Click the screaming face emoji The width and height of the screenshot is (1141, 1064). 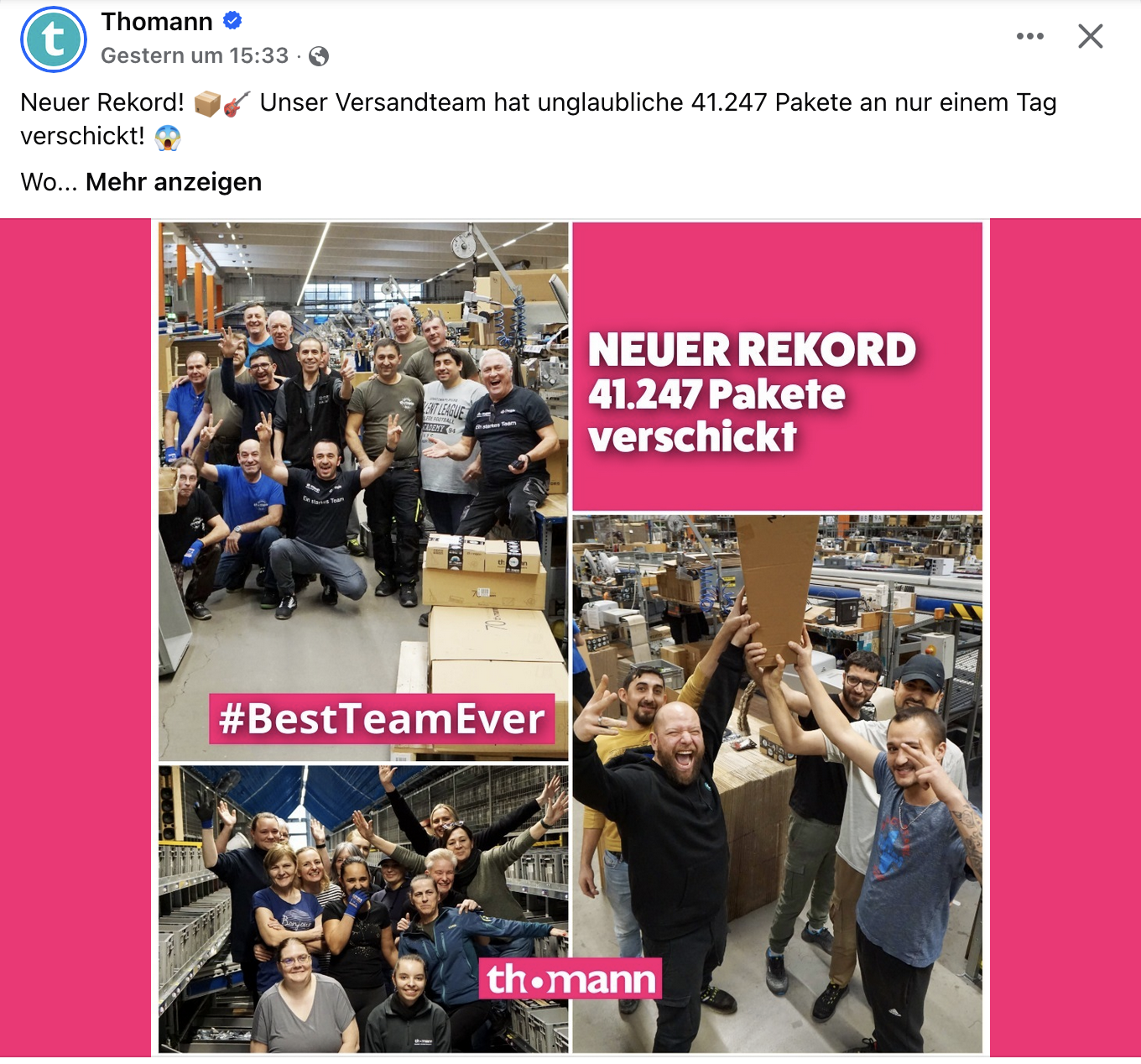point(168,137)
